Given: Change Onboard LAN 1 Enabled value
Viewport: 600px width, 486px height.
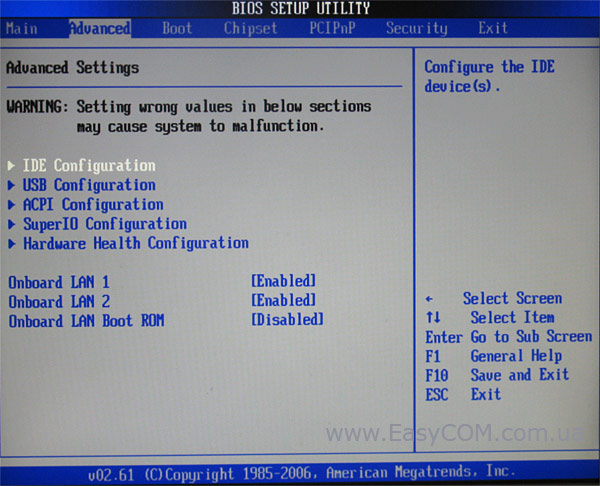Looking at the screenshot, I should (283, 281).
